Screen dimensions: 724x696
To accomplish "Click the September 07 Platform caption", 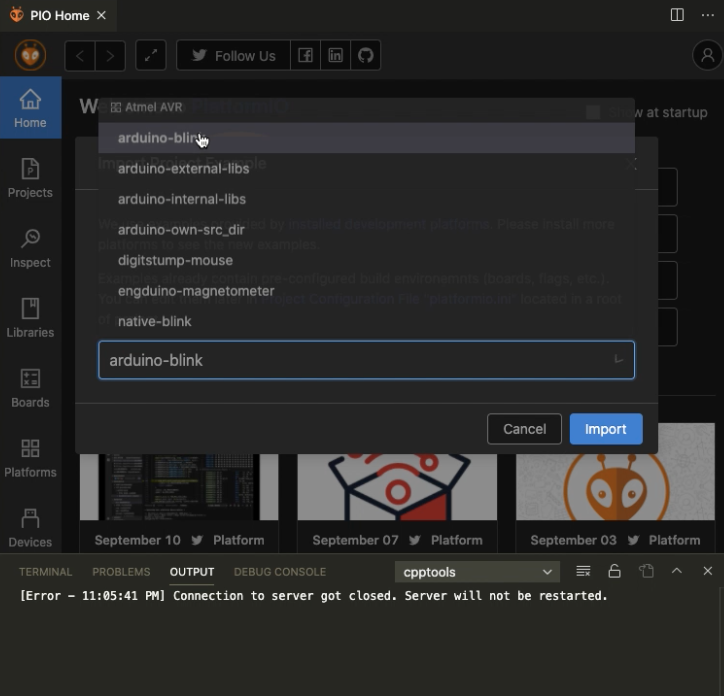I will click(x=397, y=540).
